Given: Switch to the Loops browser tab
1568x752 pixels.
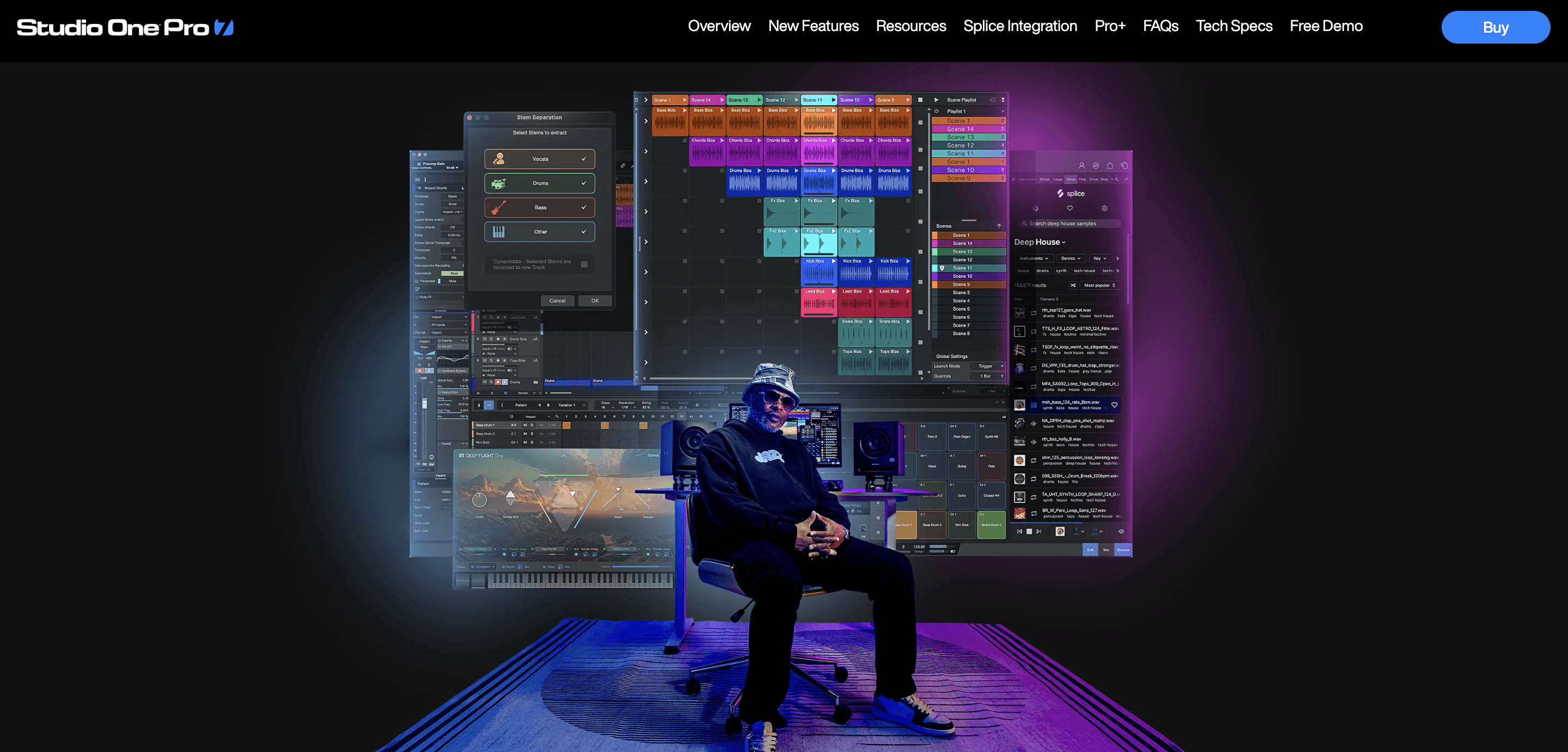Looking at the screenshot, I should coord(1059,180).
